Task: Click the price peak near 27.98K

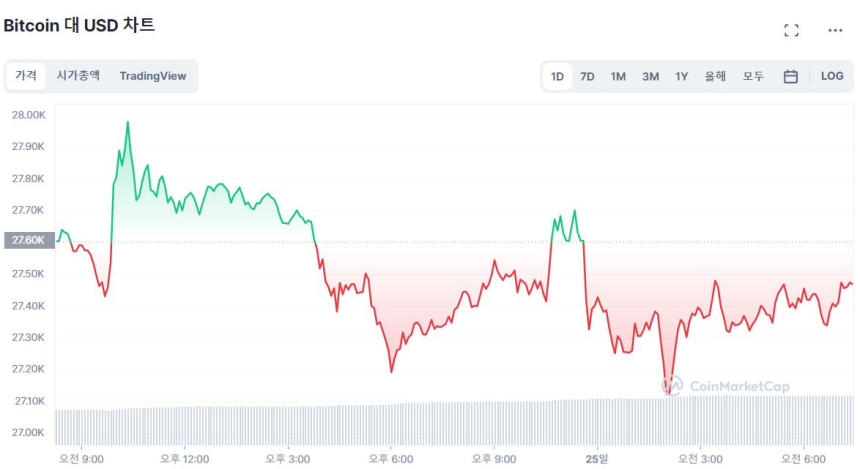Action: (127, 123)
